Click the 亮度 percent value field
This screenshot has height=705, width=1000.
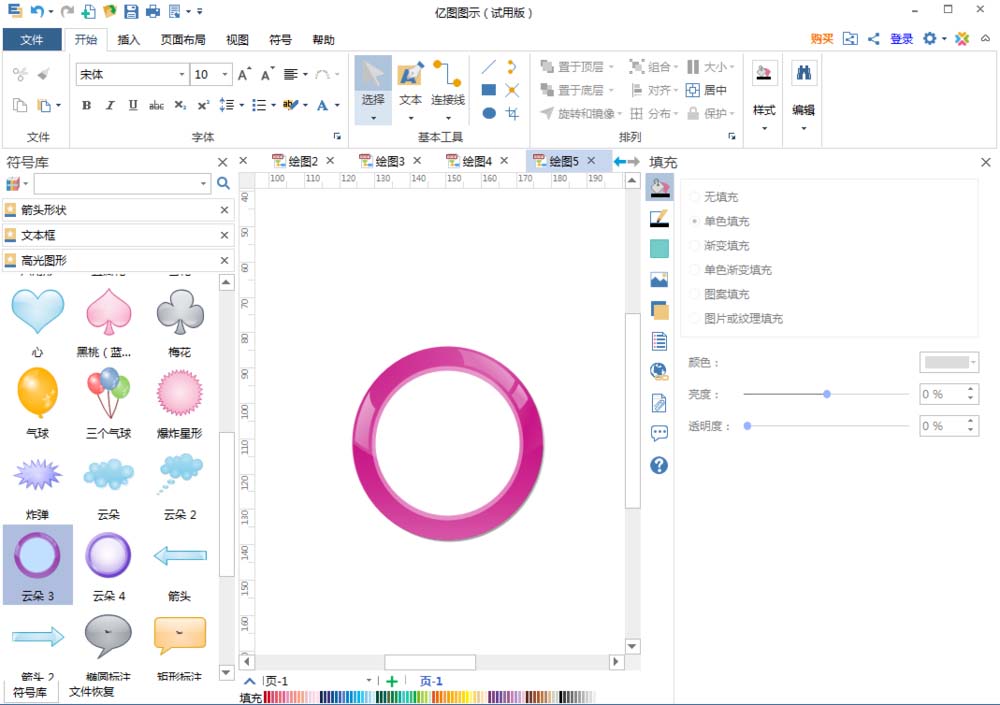point(943,394)
